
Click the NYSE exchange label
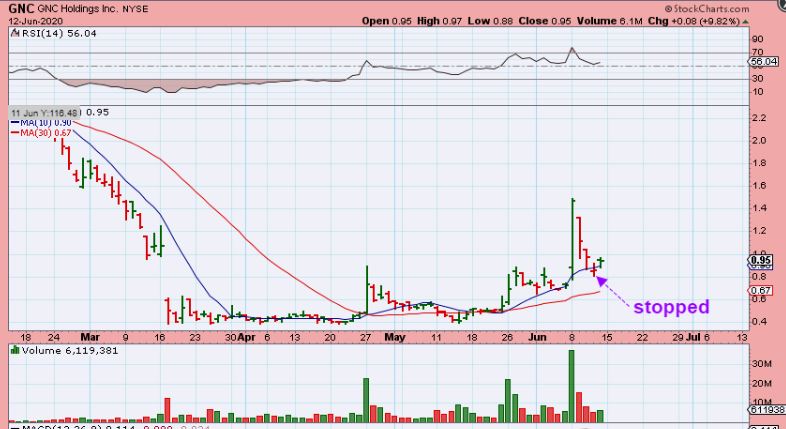click(135, 9)
